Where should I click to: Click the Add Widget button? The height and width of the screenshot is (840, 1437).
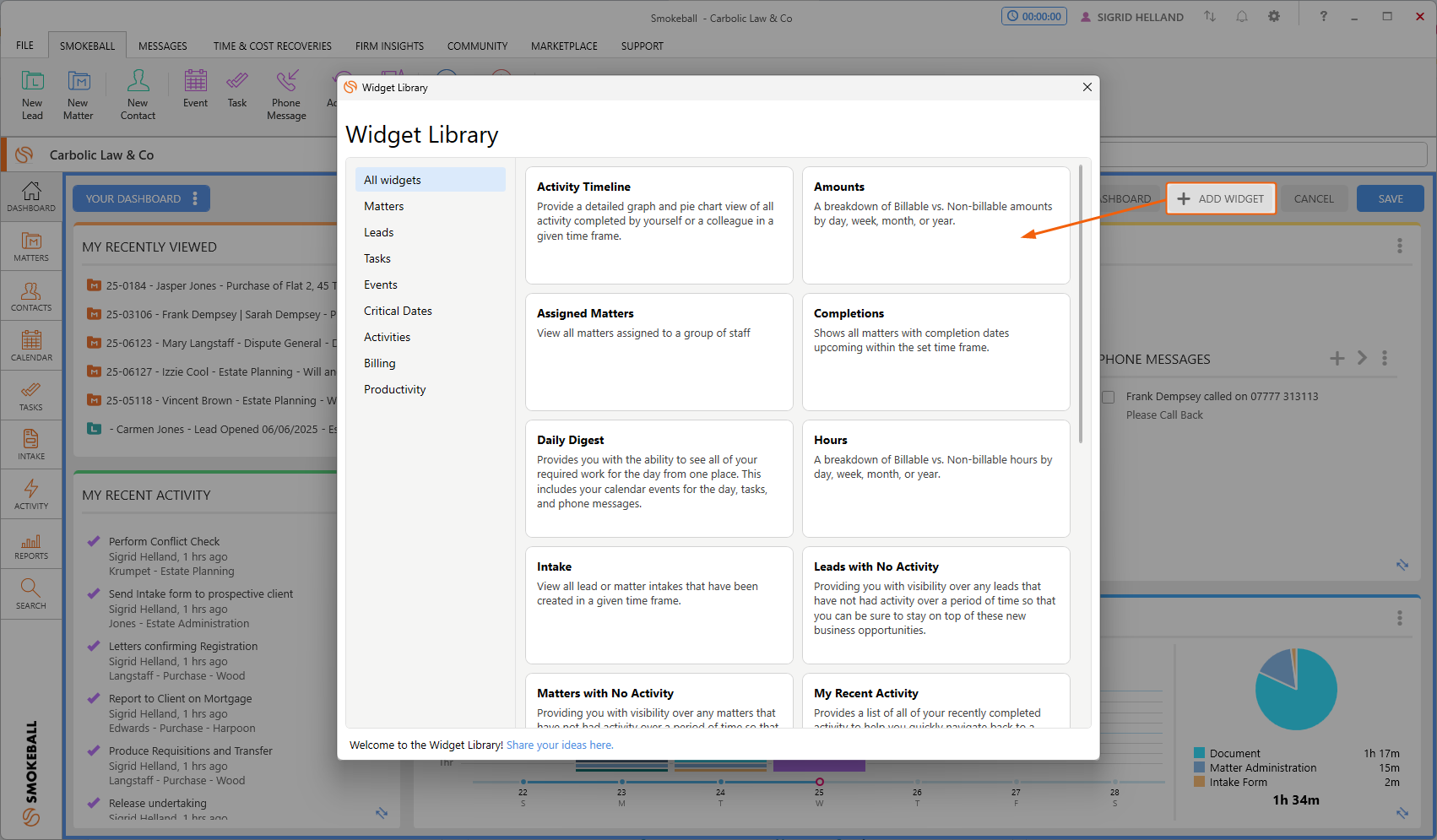[x=1221, y=198]
